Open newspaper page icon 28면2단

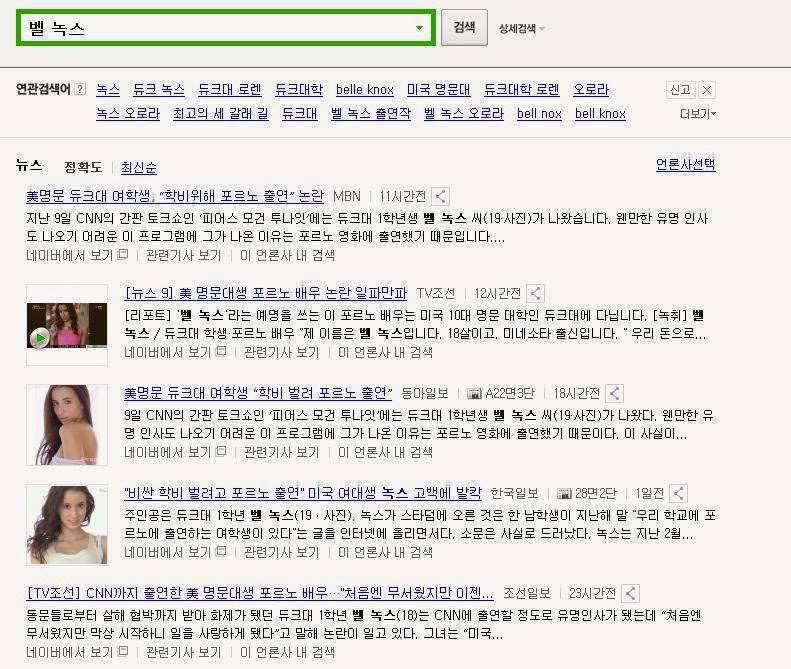pyautogui.click(x=564, y=493)
